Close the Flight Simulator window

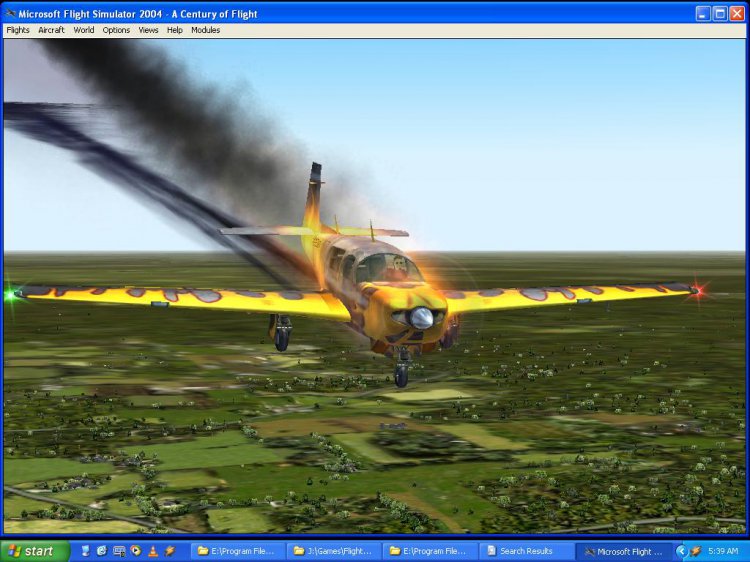[x=737, y=13]
